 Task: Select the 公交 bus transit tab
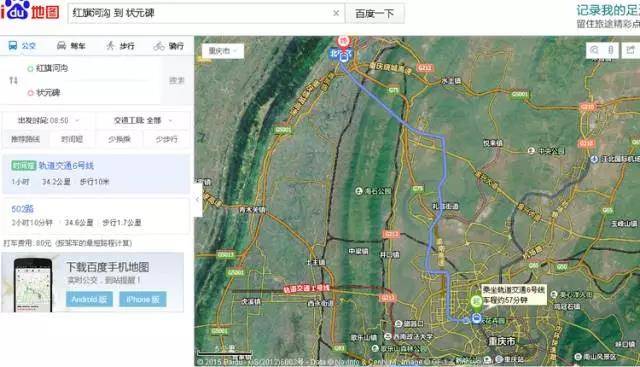click(x=22, y=46)
